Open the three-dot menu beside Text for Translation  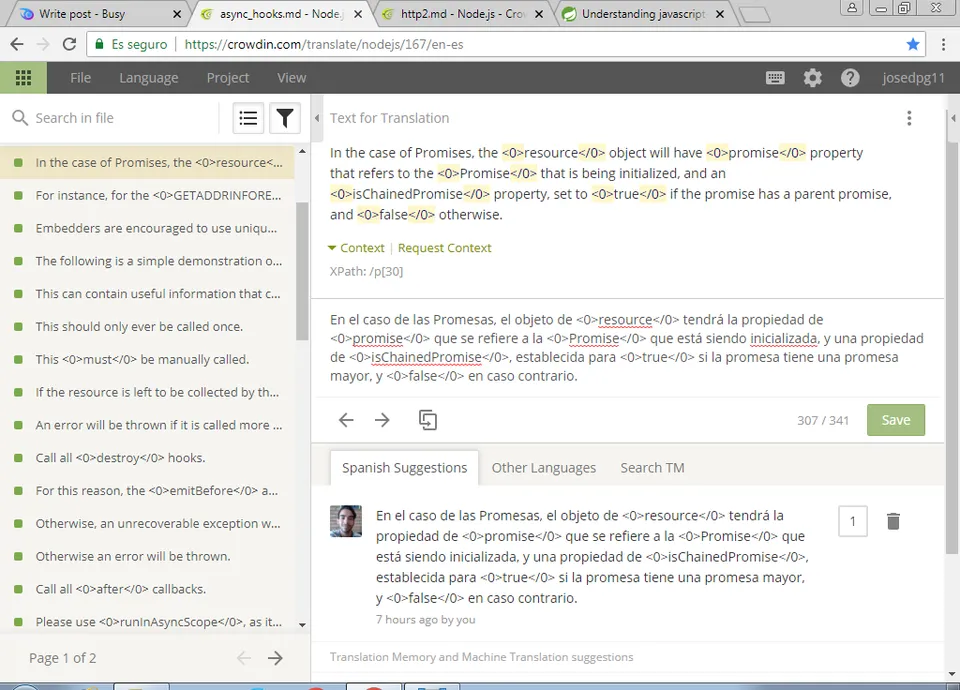coord(909,118)
